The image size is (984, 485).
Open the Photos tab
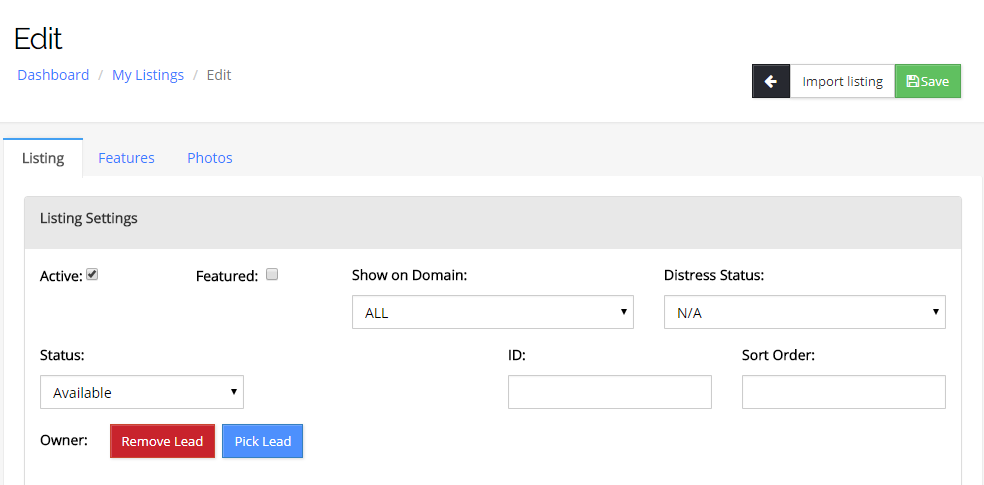click(210, 158)
